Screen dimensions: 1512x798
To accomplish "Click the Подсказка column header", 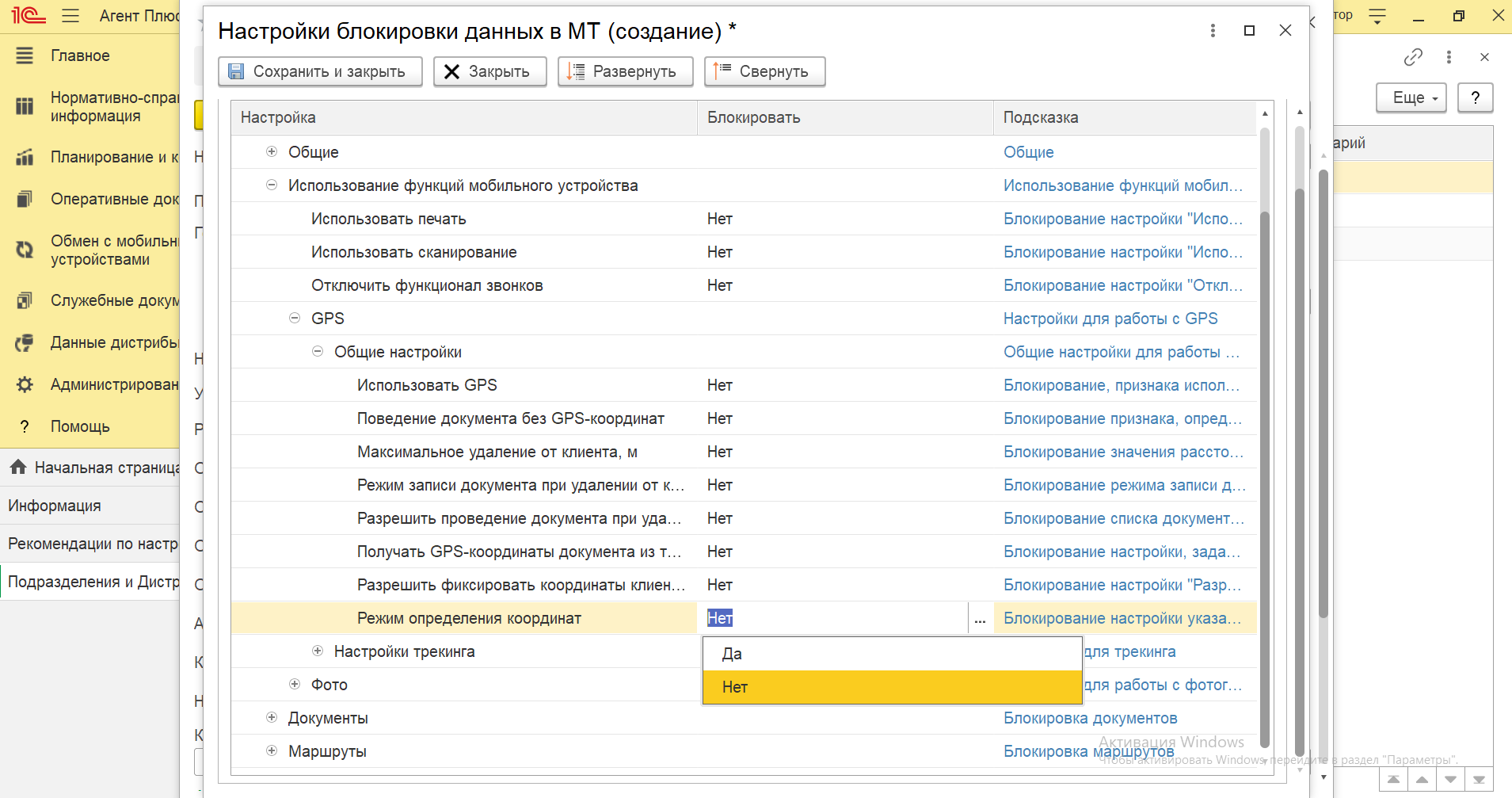I will tap(1125, 117).
